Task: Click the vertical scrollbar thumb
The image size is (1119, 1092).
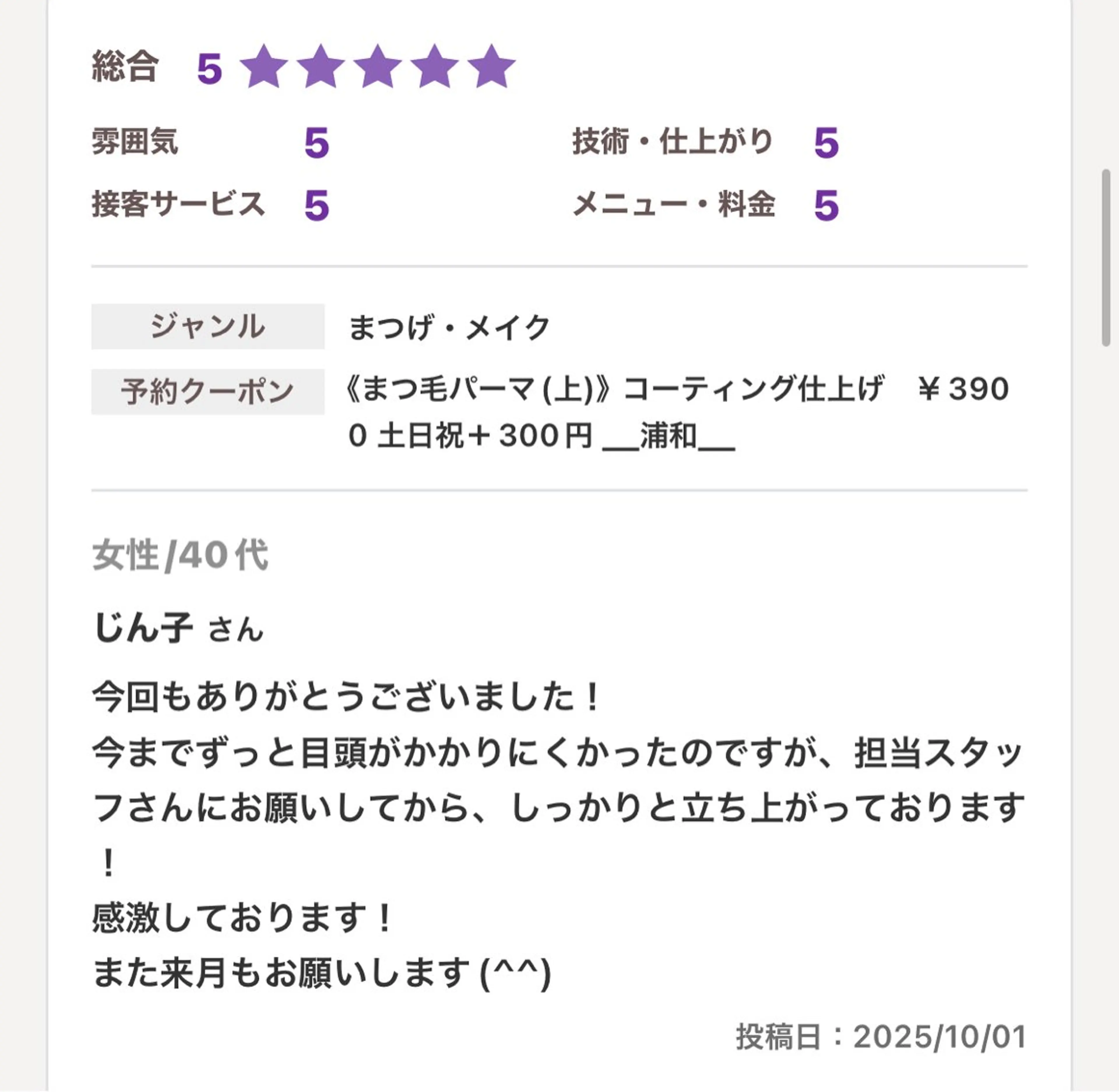Action: pos(1106,257)
